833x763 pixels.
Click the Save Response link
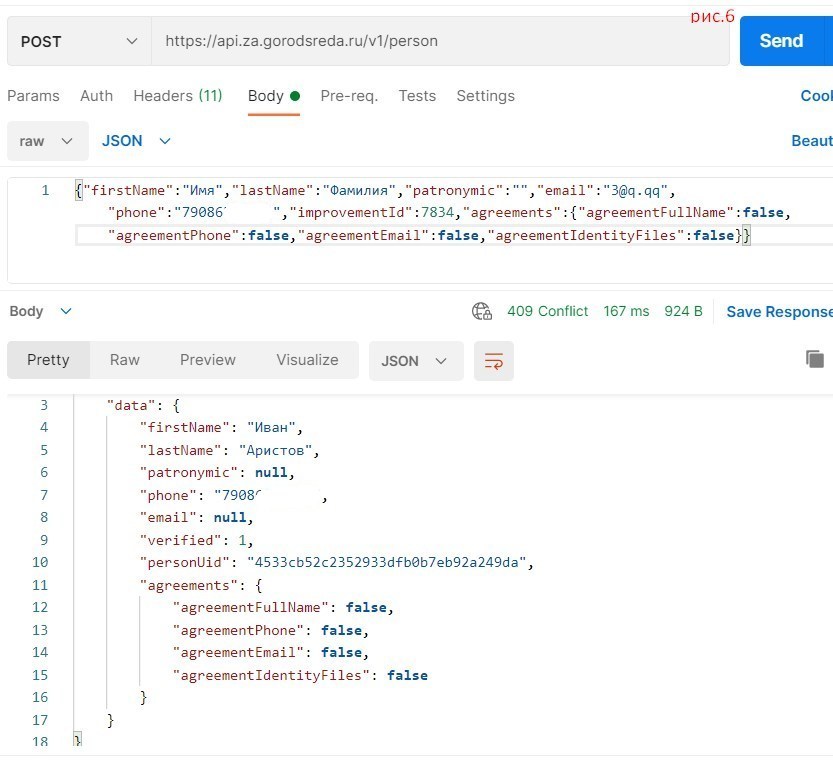click(x=778, y=311)
